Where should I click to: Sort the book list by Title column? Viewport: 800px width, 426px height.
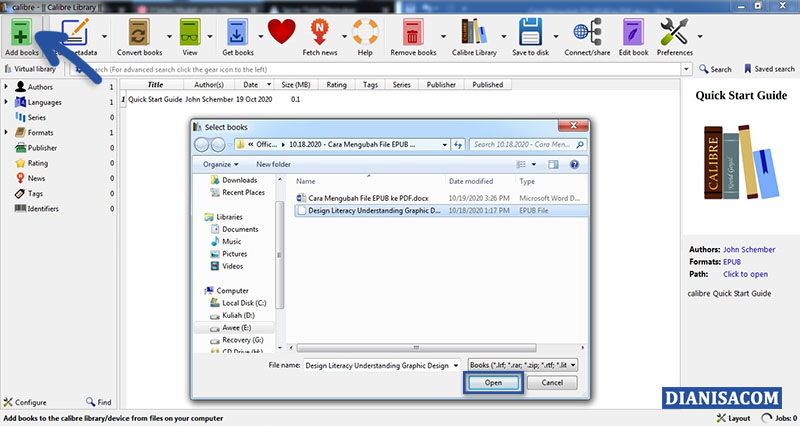coord(155,85)
